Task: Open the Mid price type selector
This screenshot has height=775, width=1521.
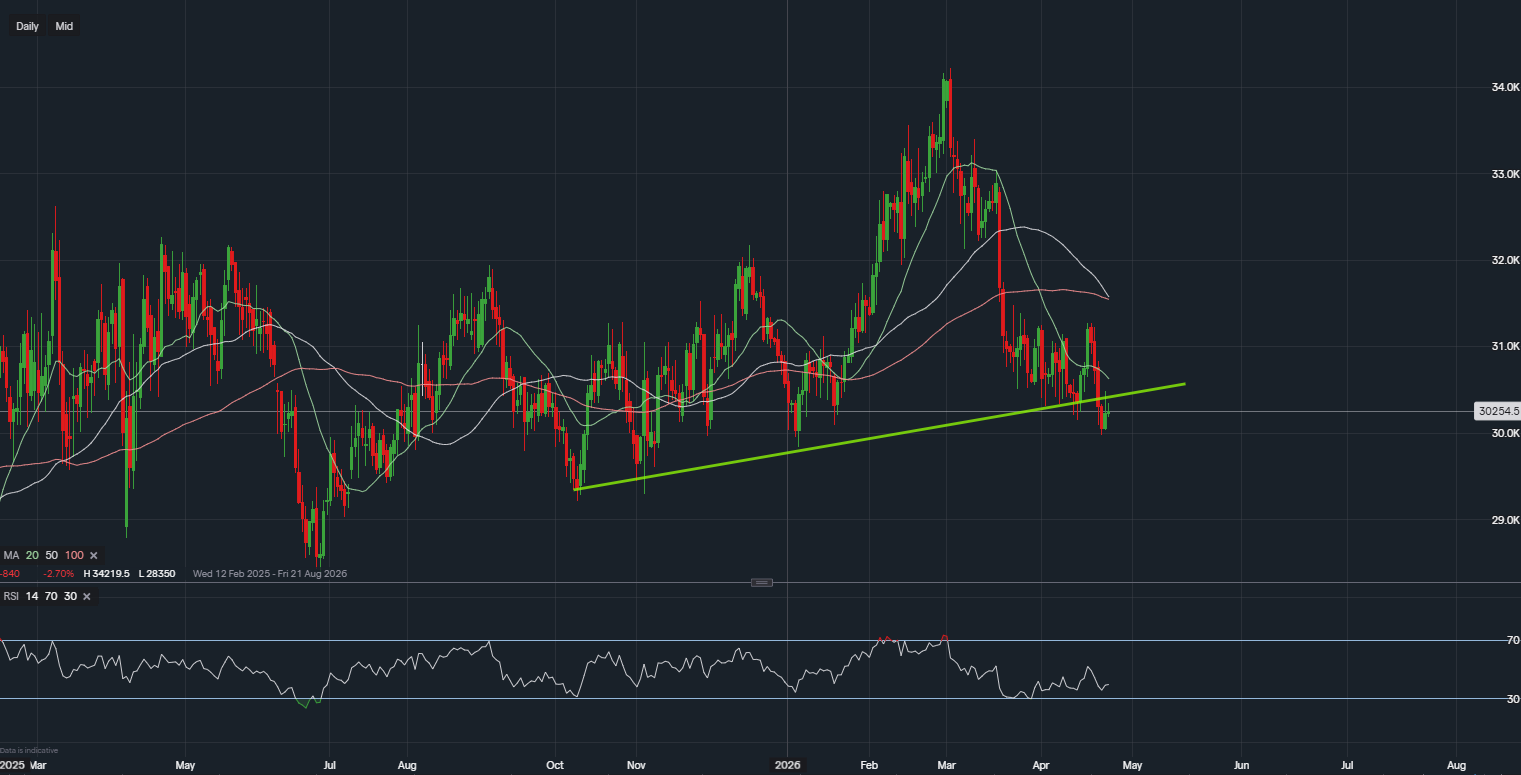Action: pyautogui.click(x=64, y=26)
